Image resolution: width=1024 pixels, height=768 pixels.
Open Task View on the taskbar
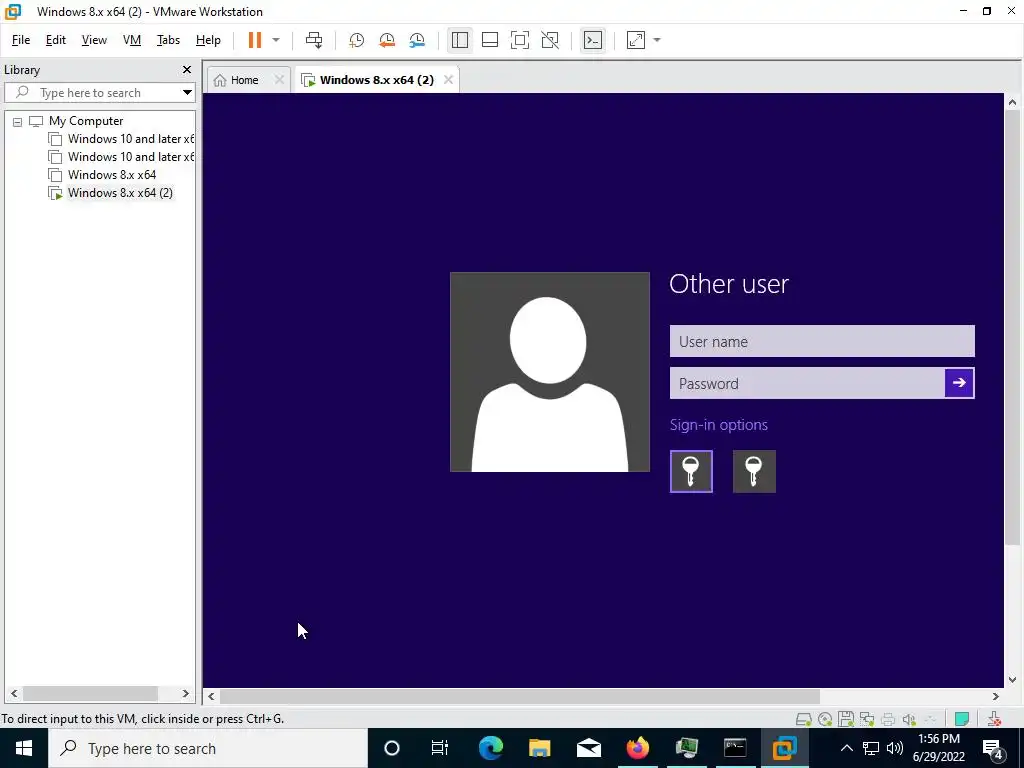(440, 748)
